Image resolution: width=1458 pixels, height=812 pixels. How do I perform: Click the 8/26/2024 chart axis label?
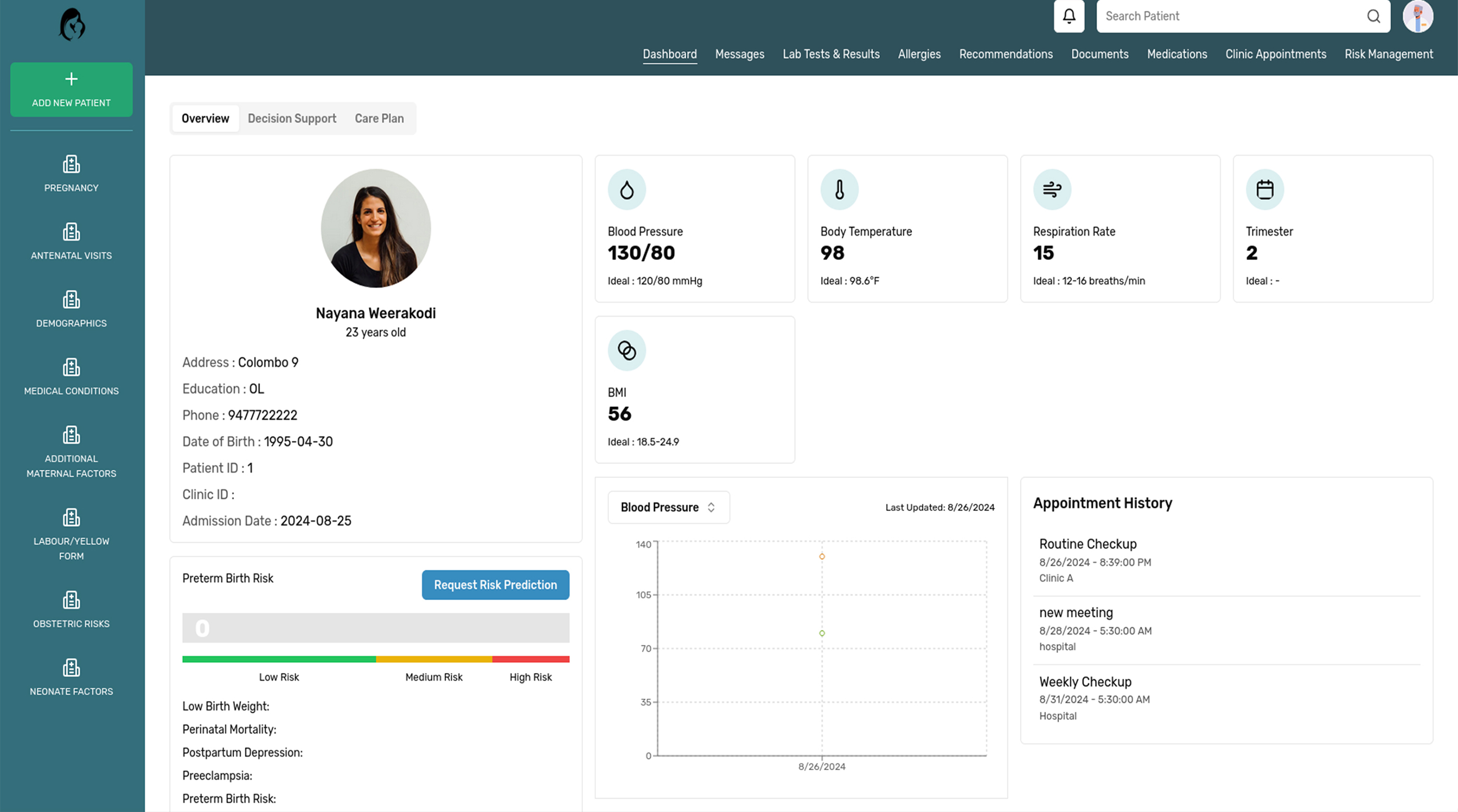[x=822, y=767]
